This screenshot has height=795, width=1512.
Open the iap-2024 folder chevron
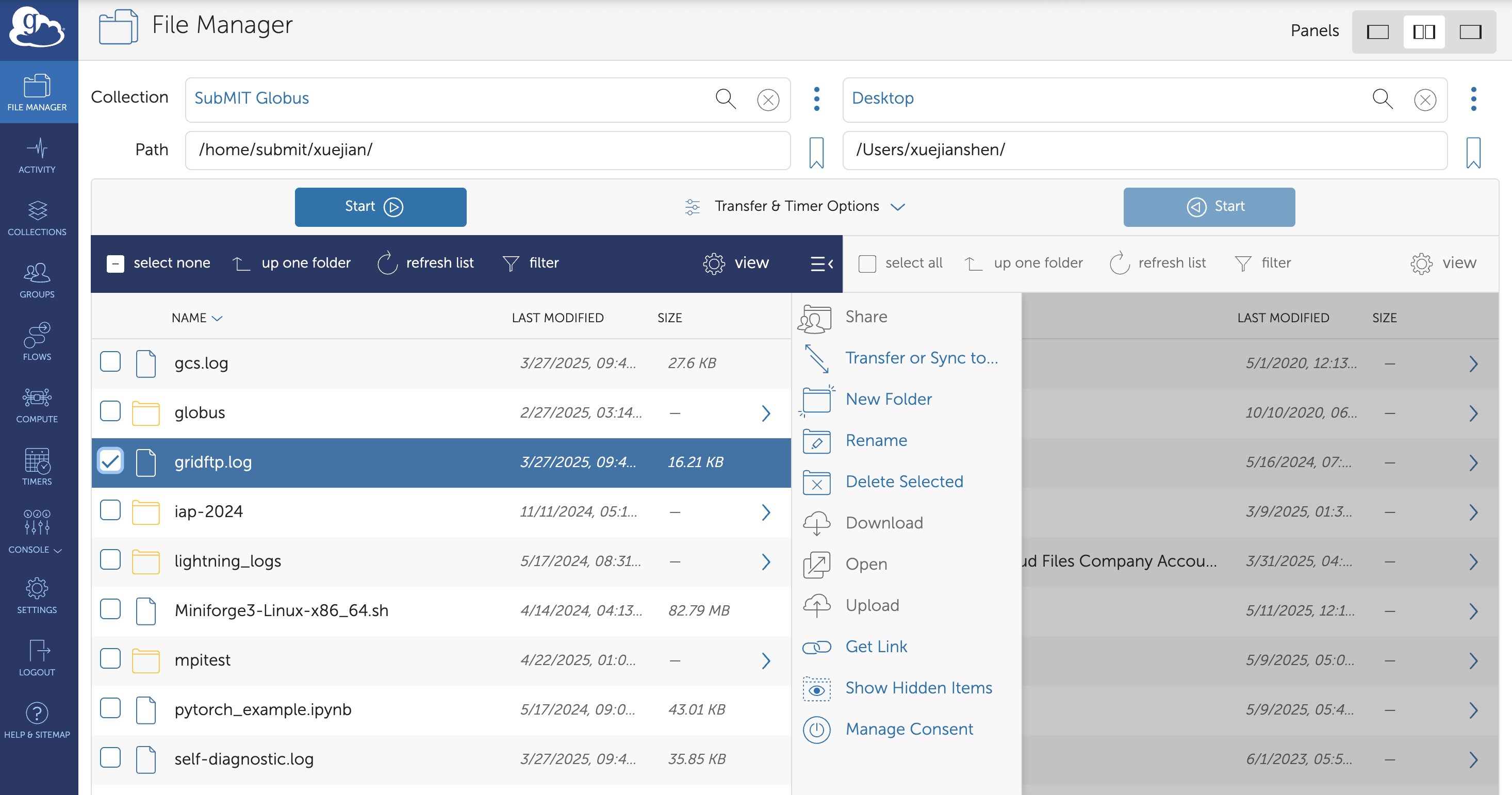(x=765, y=513)
